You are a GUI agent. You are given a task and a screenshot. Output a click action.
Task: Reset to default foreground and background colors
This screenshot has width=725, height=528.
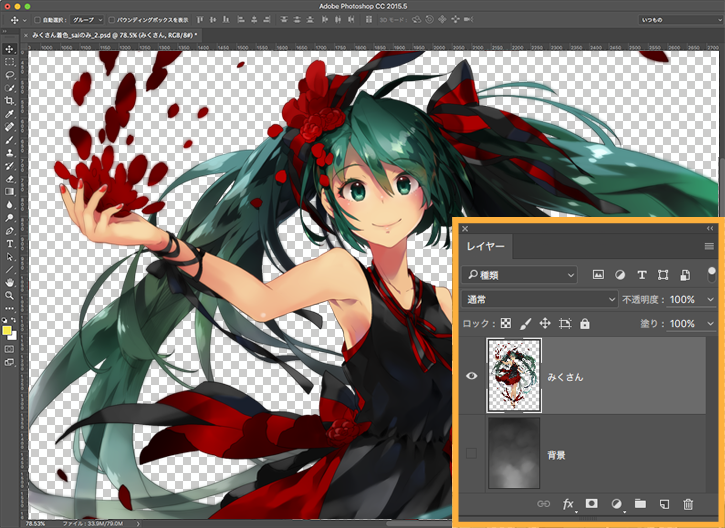(x=5, y=319)
